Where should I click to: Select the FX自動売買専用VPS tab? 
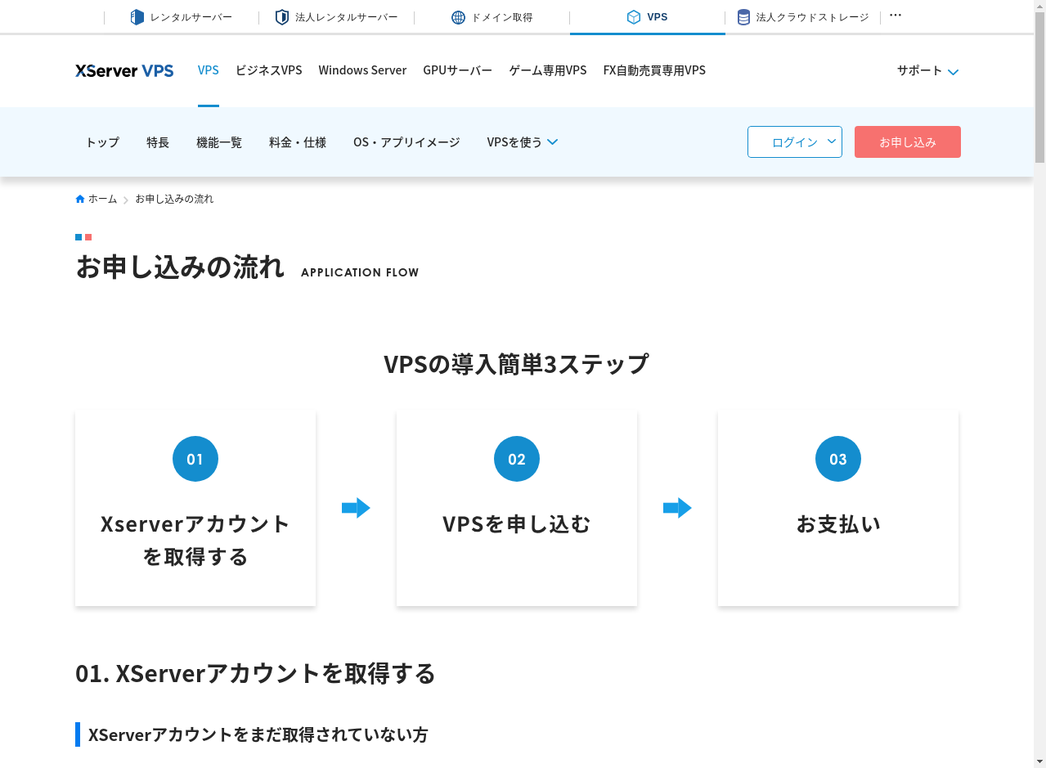tap(653, 70)
